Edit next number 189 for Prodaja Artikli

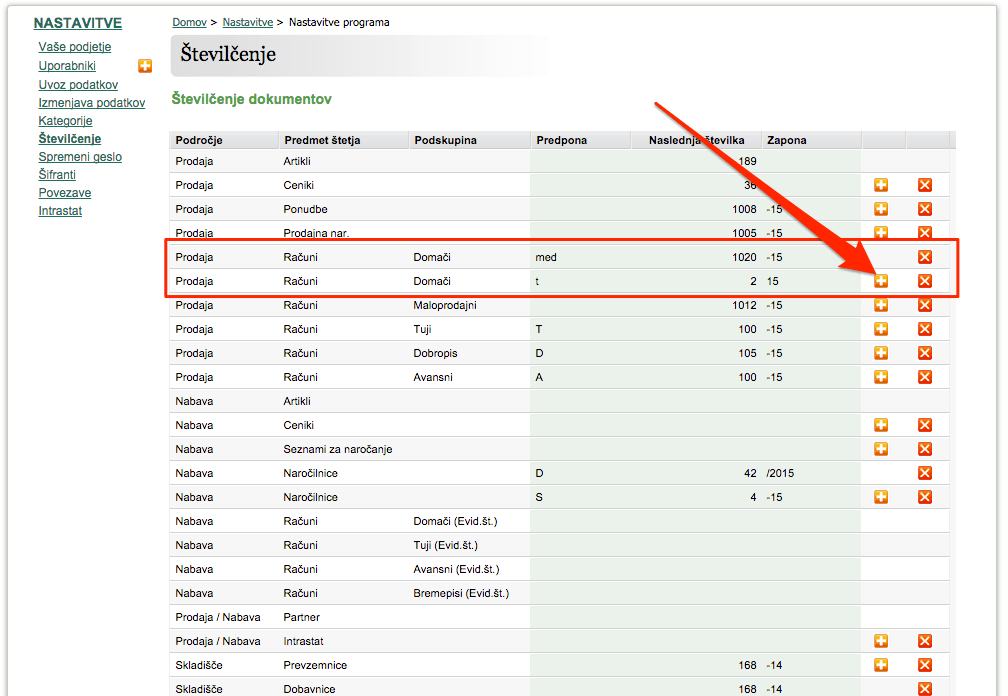[696, 161]
